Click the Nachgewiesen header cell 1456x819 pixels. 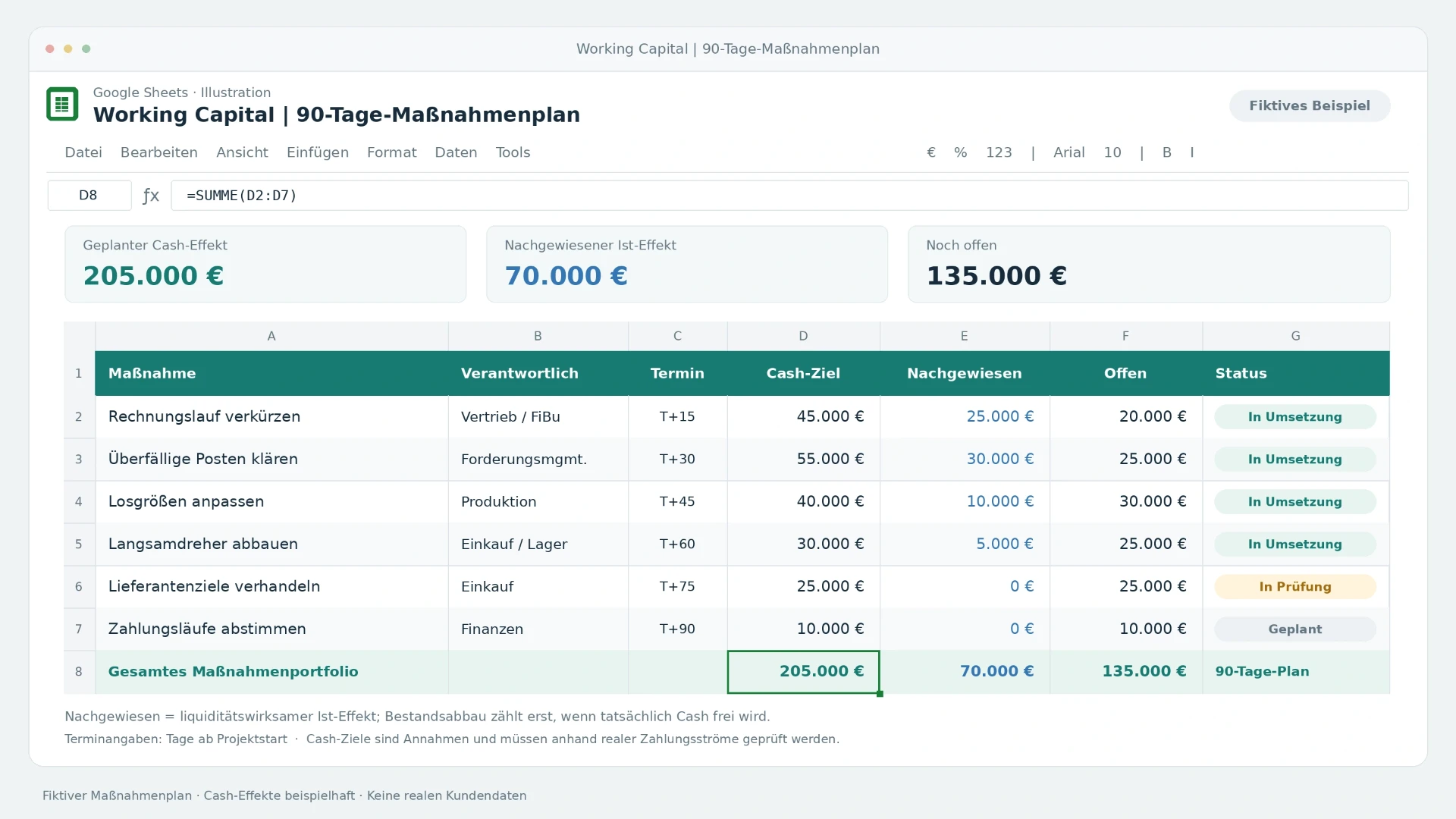click(965, 373)
